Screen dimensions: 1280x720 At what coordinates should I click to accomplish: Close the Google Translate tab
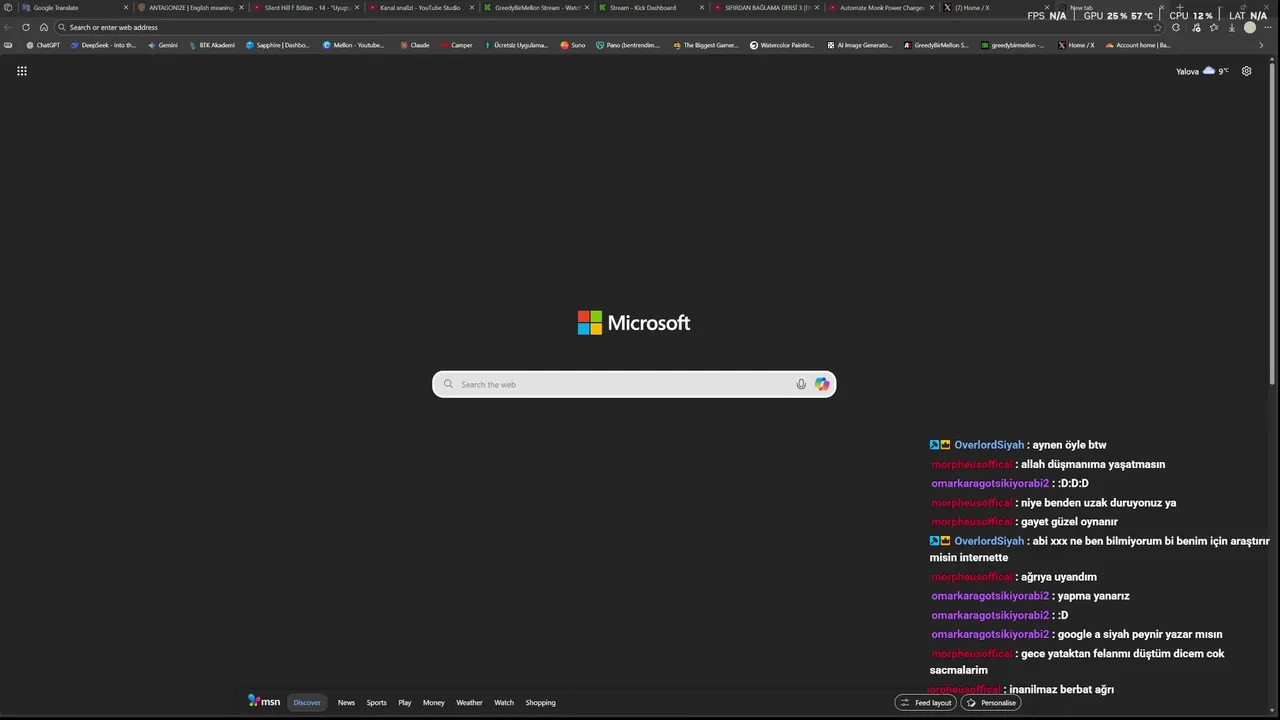126,8
